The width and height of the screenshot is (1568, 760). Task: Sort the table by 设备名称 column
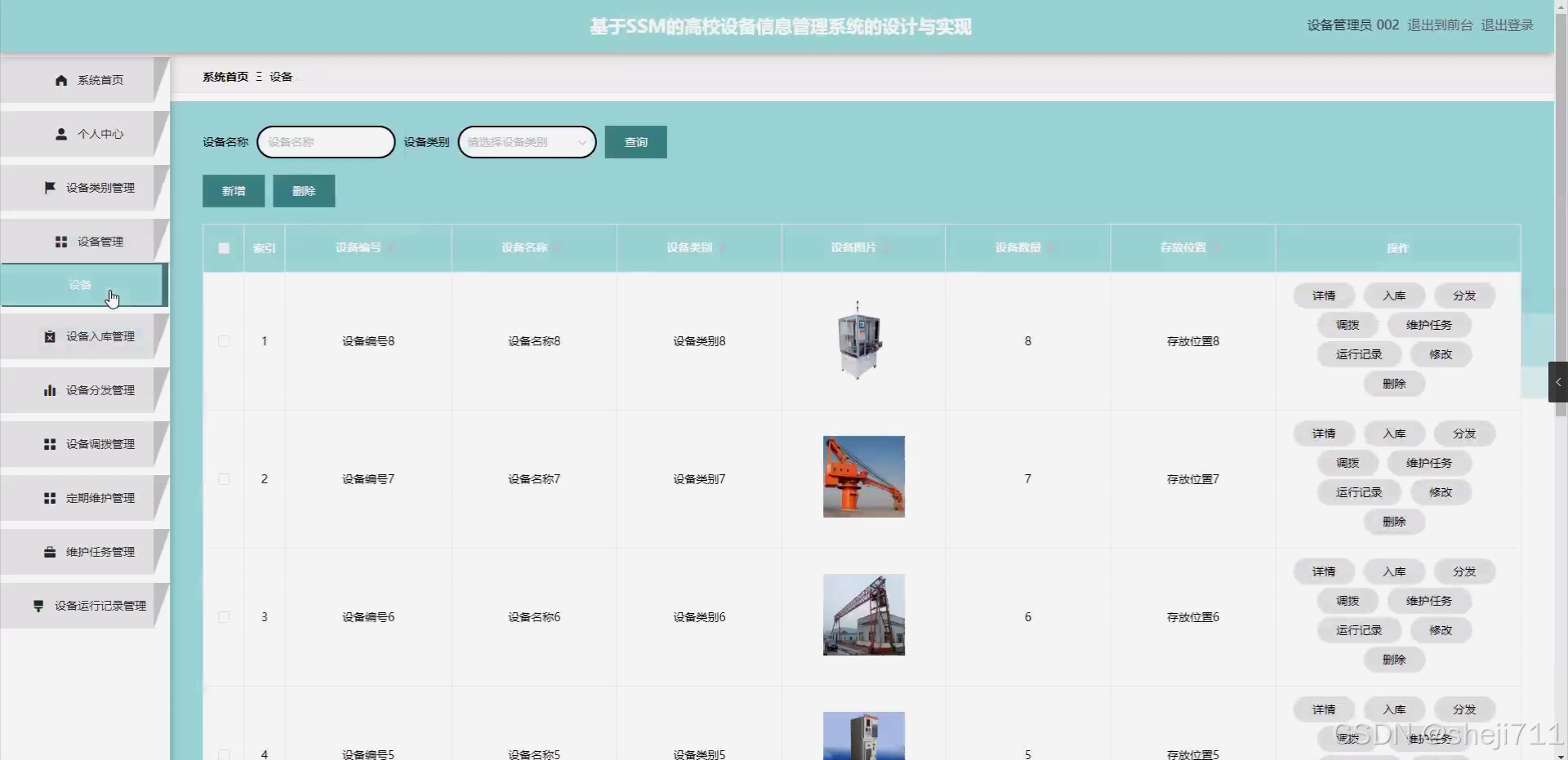(x=559, y=248)
